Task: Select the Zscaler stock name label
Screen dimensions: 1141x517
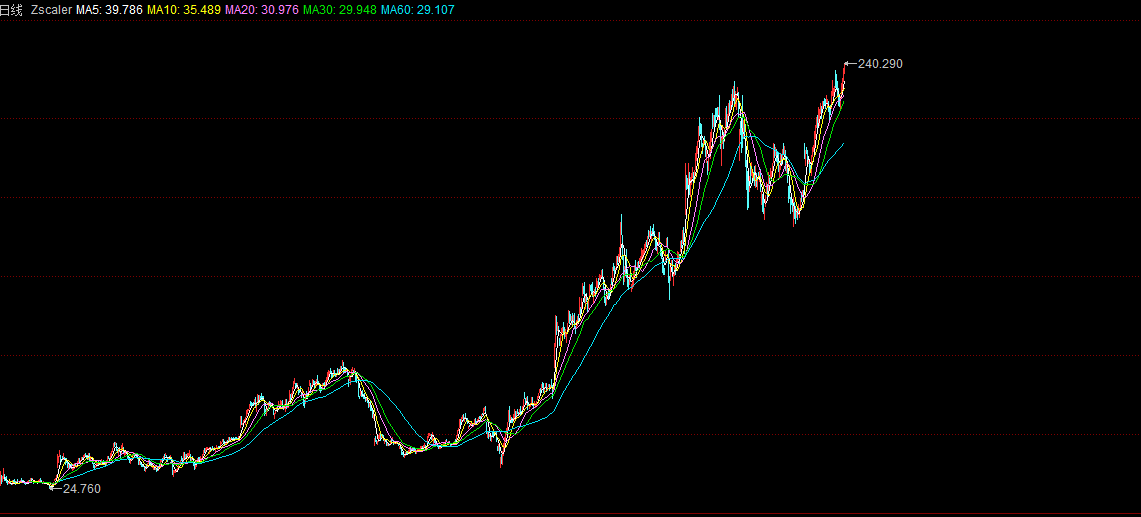Action: [51, 8]
